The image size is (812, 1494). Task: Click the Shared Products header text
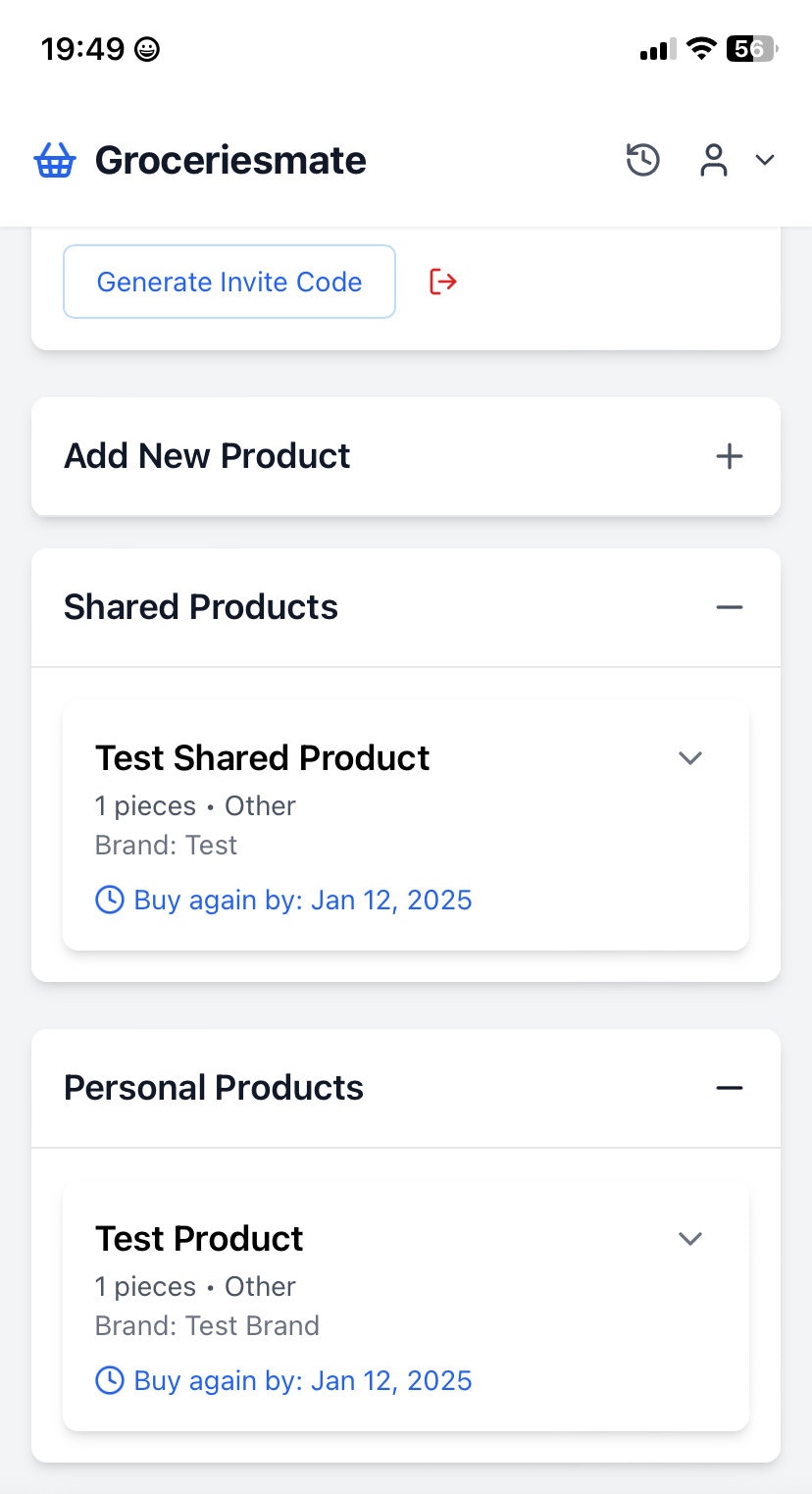click(201, 607)
